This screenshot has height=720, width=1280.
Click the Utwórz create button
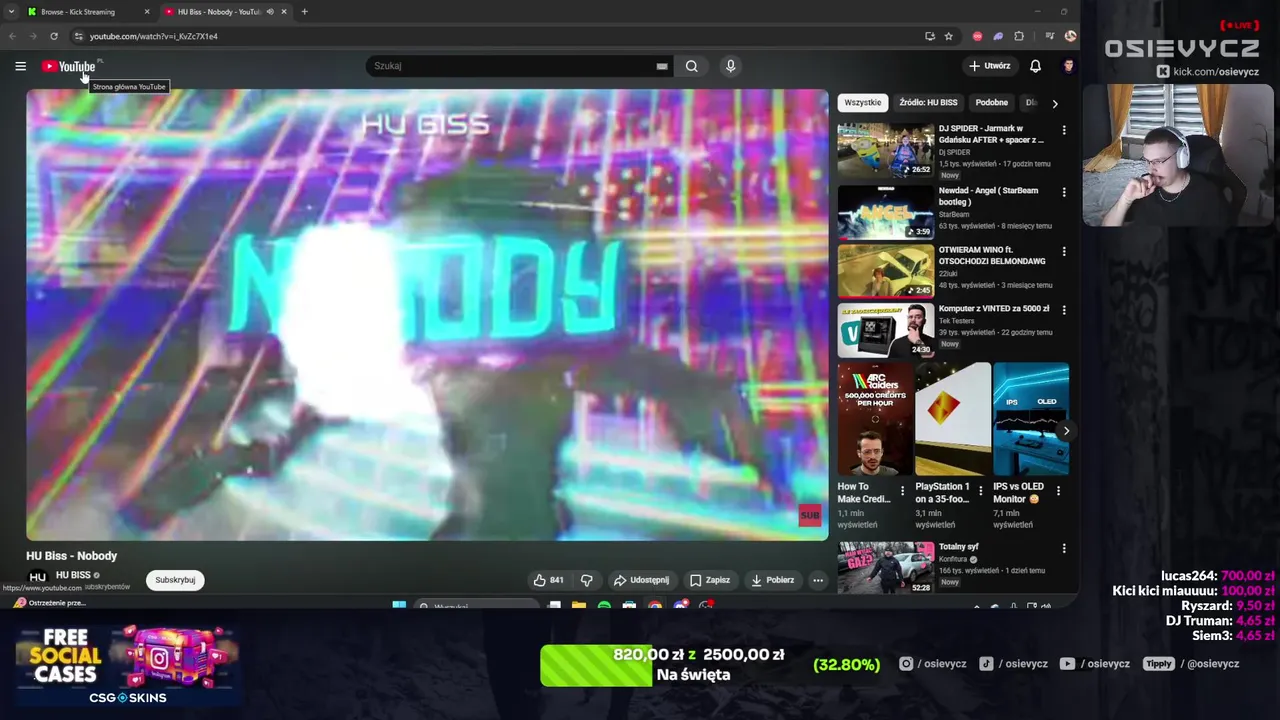coord(990,66)
